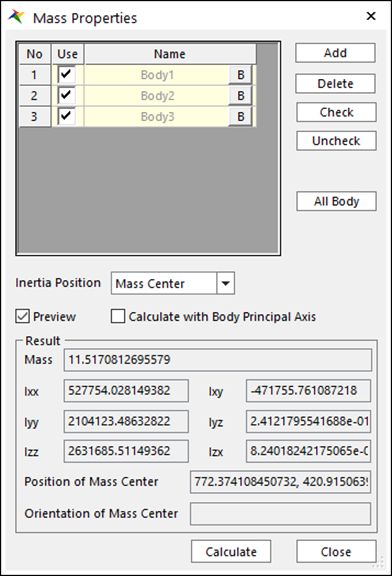Select the Body2 name cell
Screen dimensions: 392x576
click(x=157, y=96)
